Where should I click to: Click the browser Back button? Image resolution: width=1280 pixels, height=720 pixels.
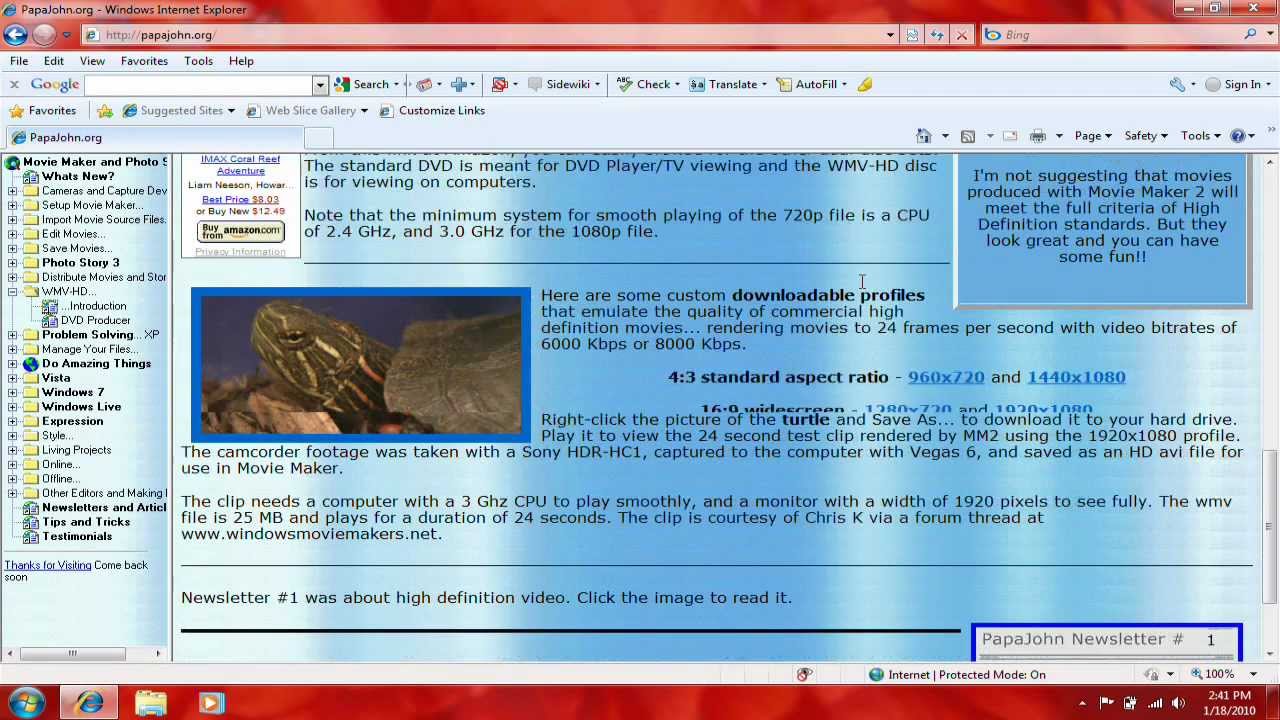tap(15, 34)
